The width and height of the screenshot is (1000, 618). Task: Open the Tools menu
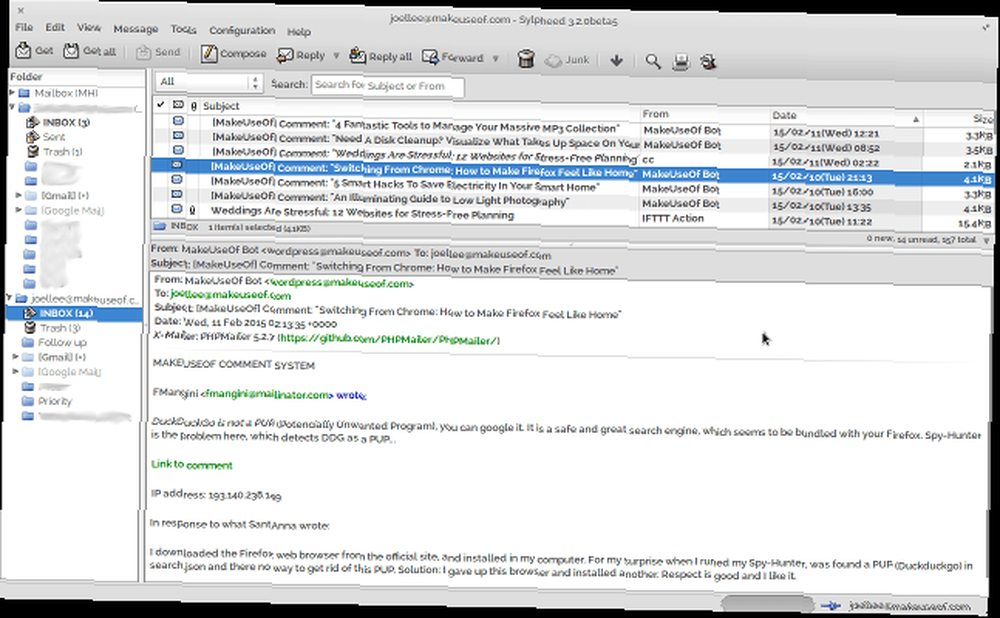click(x=183, y=29)
